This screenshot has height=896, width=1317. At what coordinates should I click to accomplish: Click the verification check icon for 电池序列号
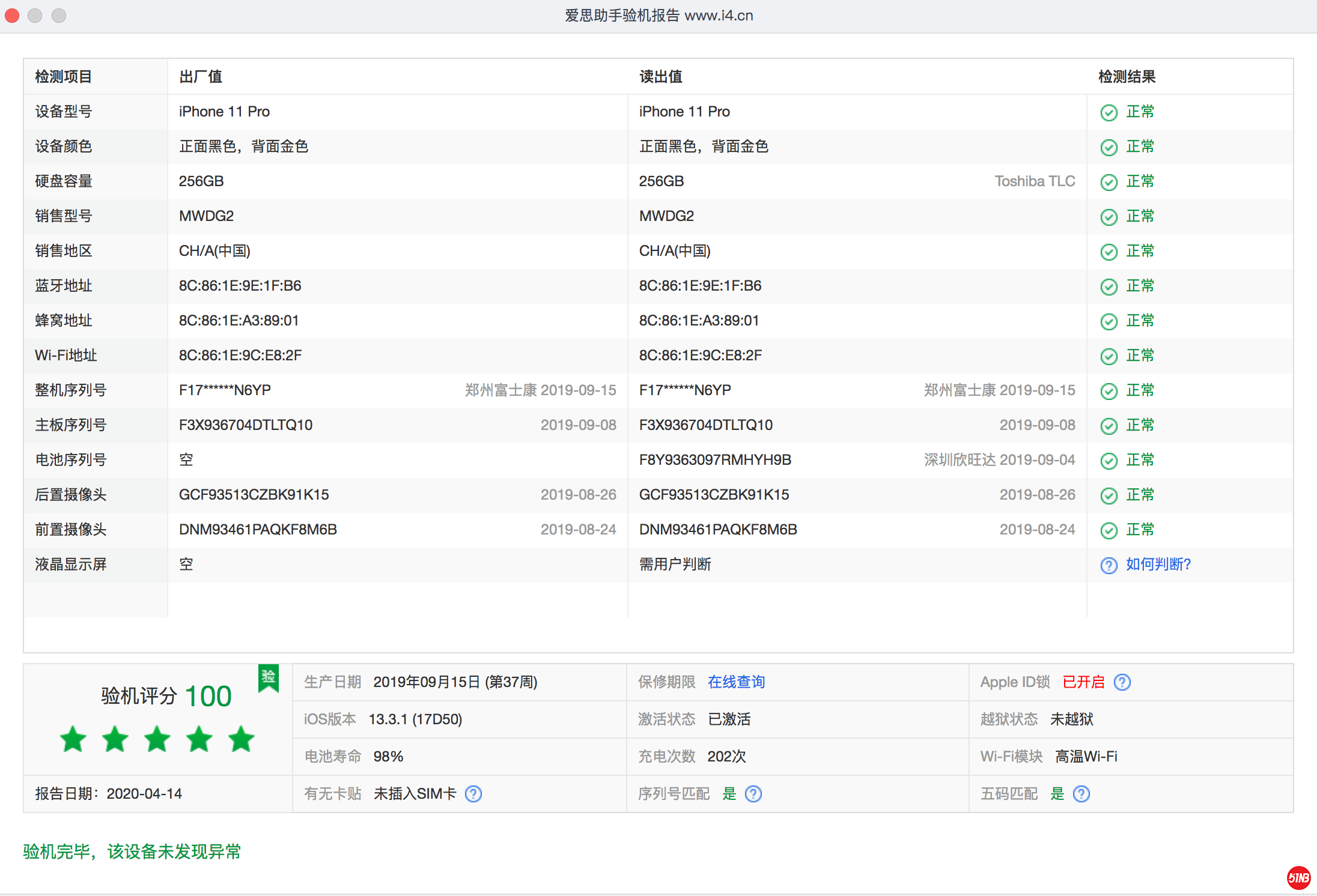click(1109, 460)
